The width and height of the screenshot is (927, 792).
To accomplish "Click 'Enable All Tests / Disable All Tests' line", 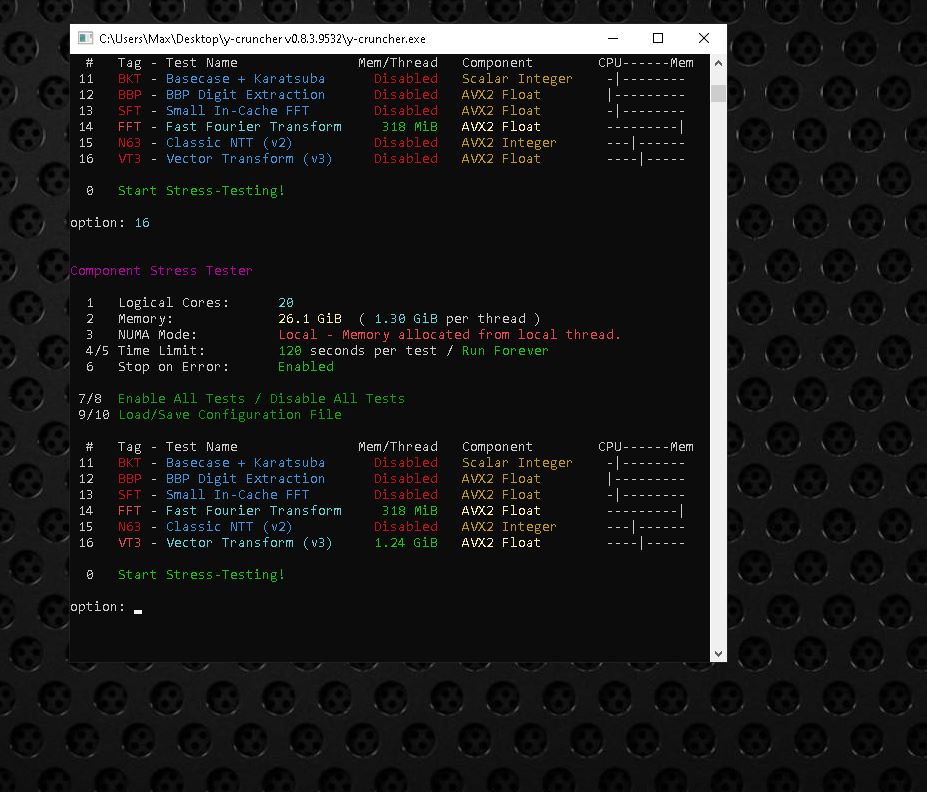I will click(261, 398).
